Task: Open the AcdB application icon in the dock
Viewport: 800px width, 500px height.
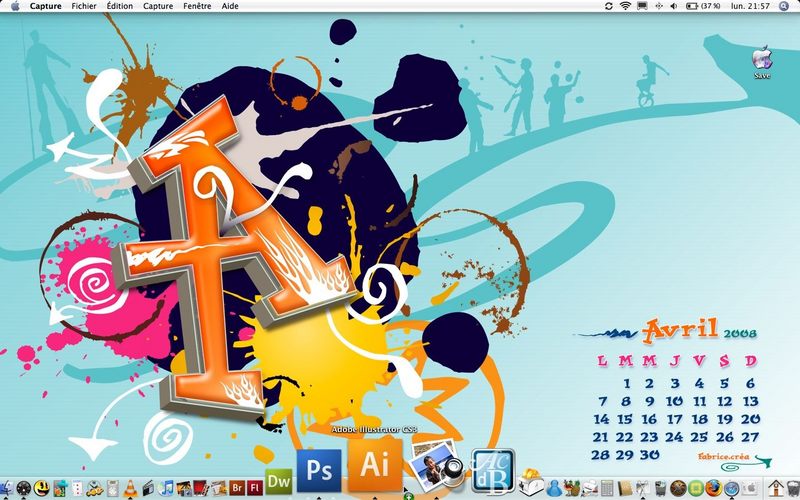Action: (492, 471)
